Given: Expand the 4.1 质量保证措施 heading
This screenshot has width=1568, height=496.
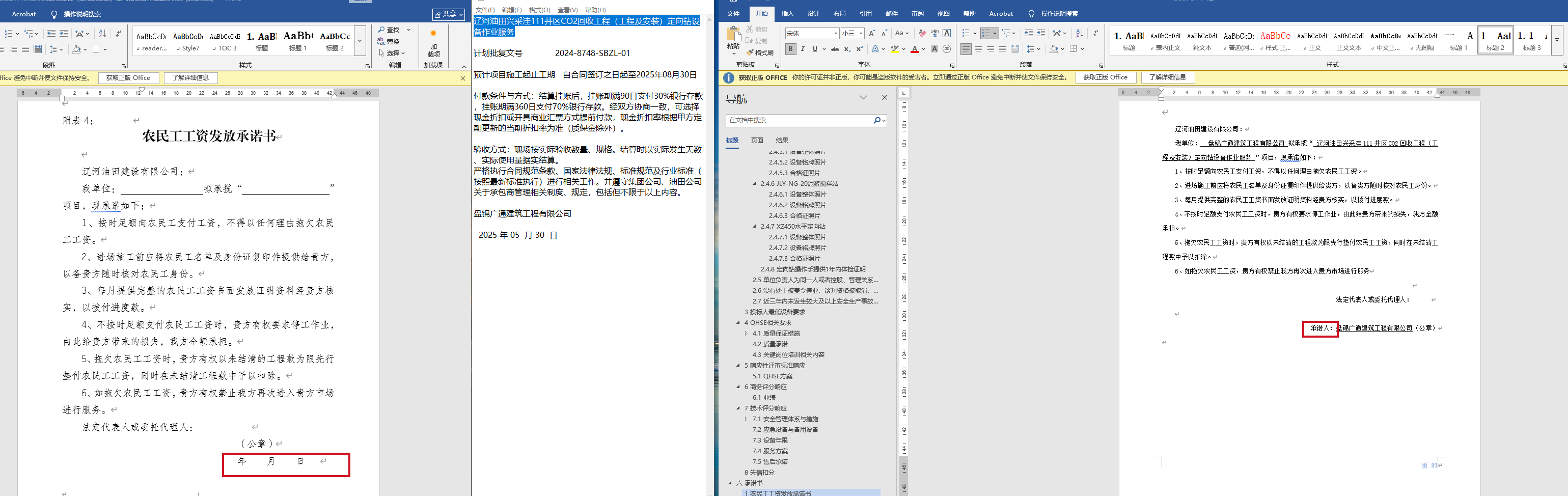Looking at the screenshot, I should click(x=746, y=334).
